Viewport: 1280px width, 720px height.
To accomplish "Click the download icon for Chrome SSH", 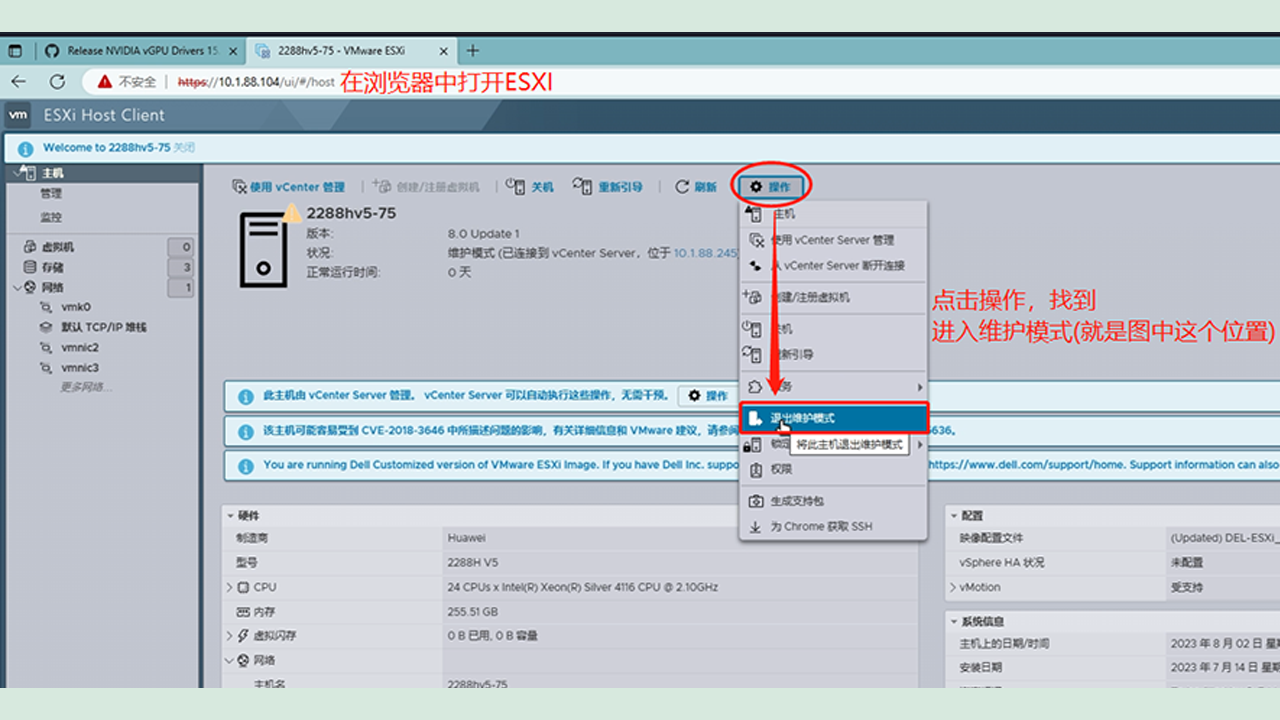I will [756, 527].
